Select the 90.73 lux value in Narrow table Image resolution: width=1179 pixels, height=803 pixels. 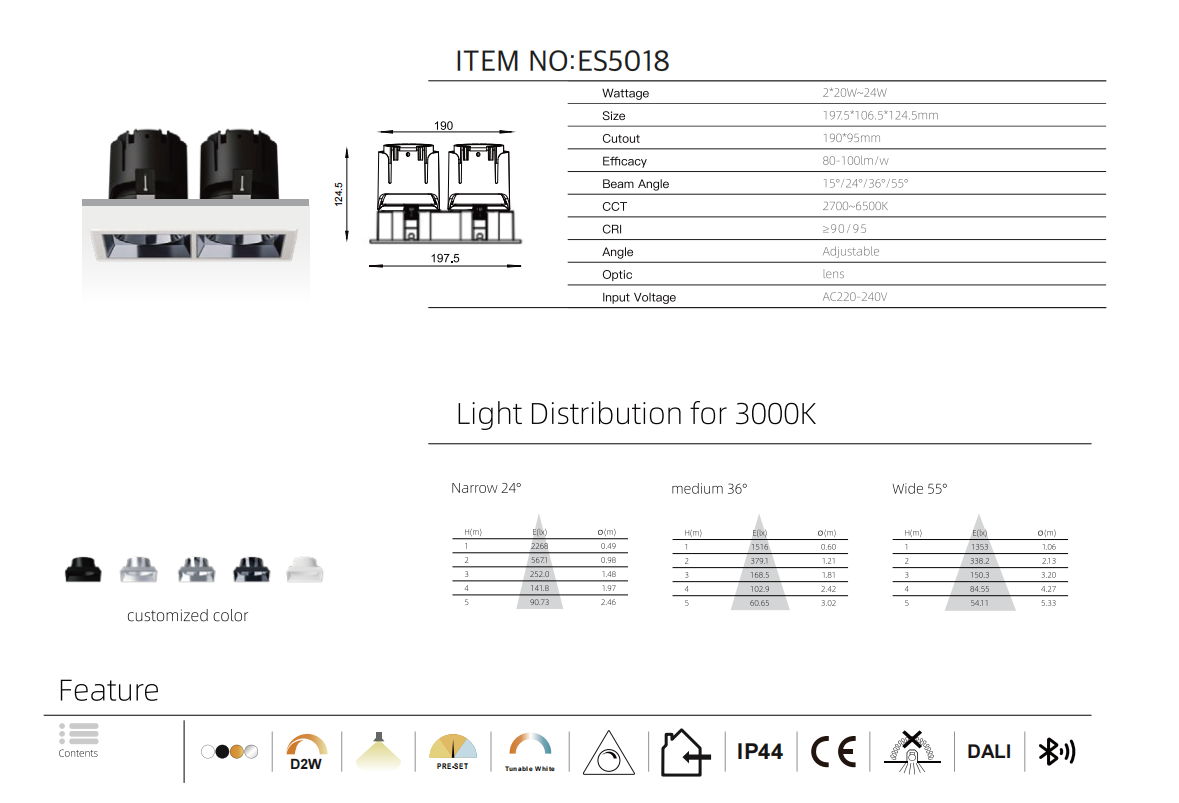(539, 602)
